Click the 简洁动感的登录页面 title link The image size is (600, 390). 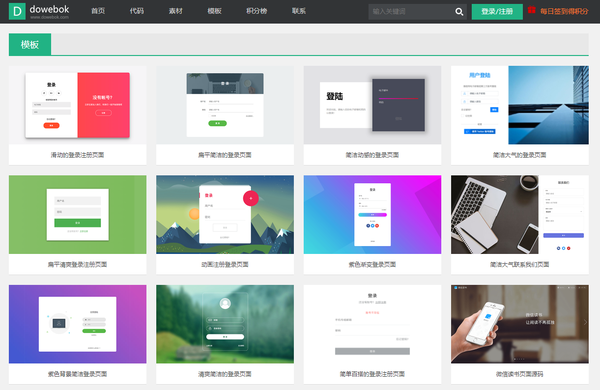coord(372,155)
